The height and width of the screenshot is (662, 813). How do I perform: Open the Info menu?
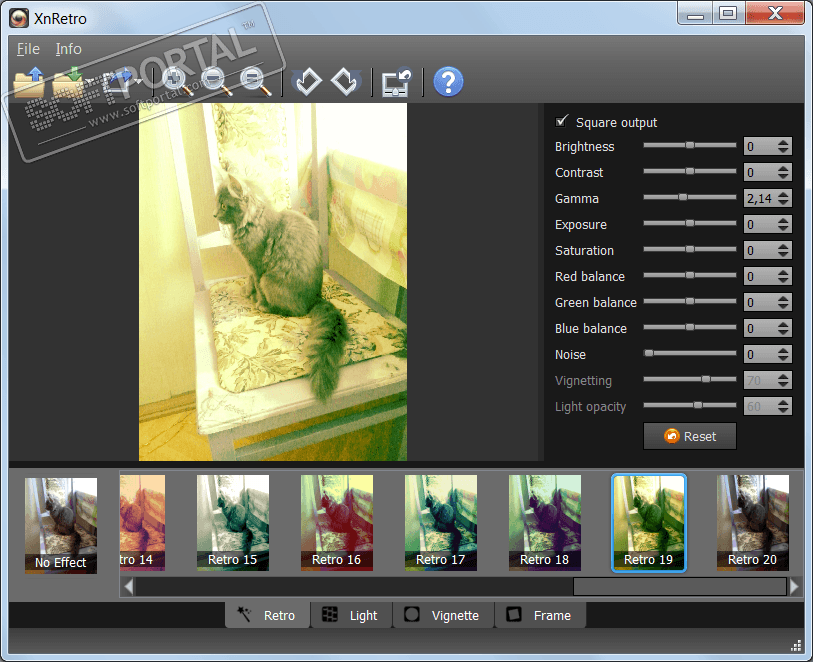pyautogui.click(x=68, y=49)
